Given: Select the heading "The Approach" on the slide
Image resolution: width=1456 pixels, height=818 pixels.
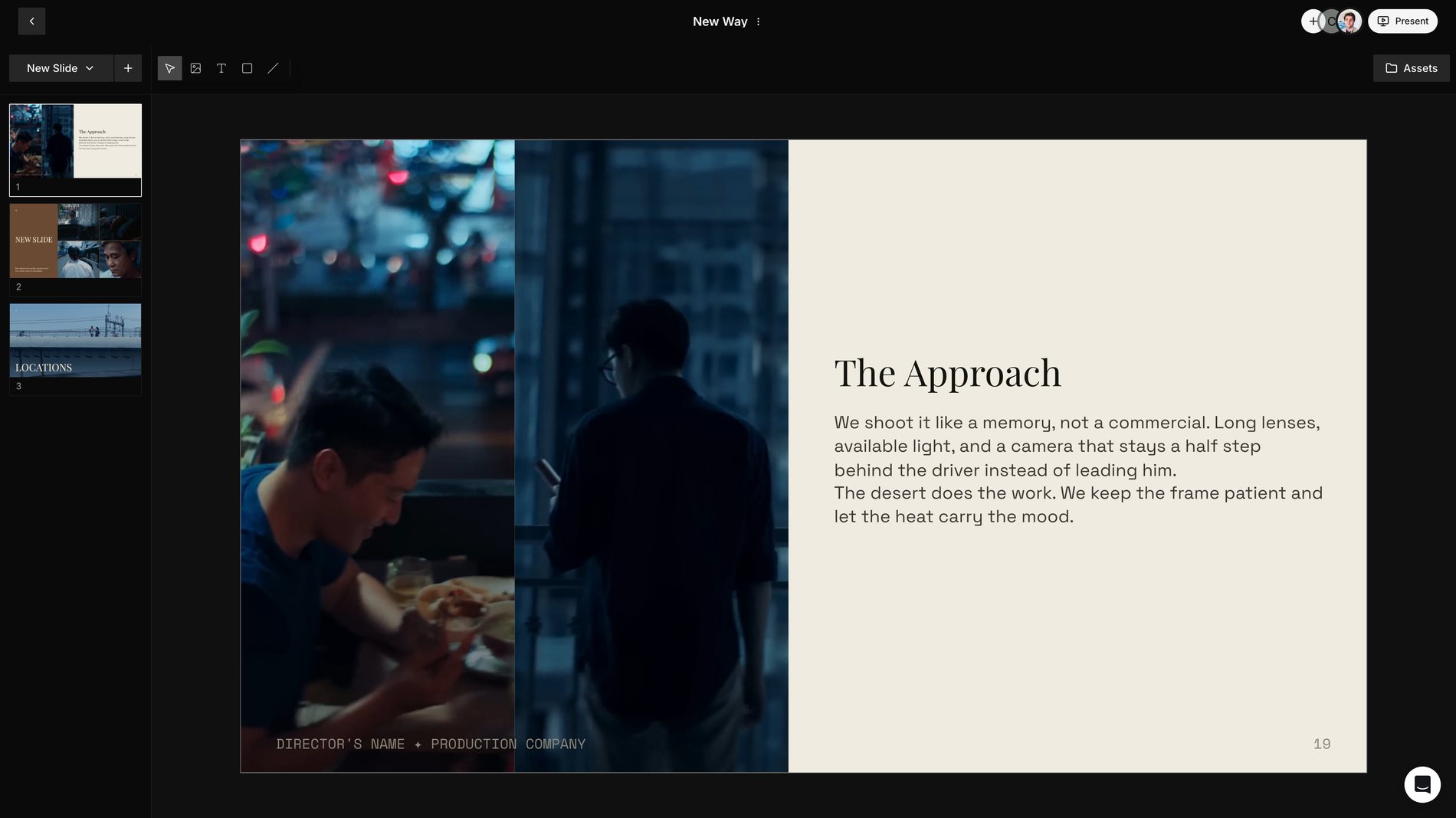Looking at the screenshot, I should point(947,373).
